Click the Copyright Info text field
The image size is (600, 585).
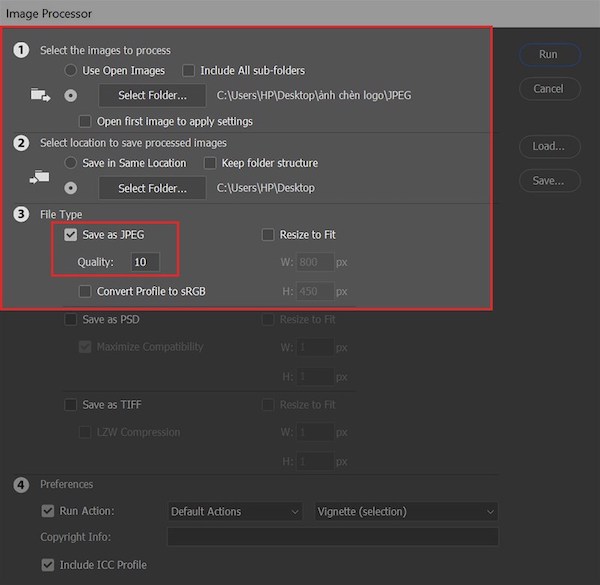332,538
